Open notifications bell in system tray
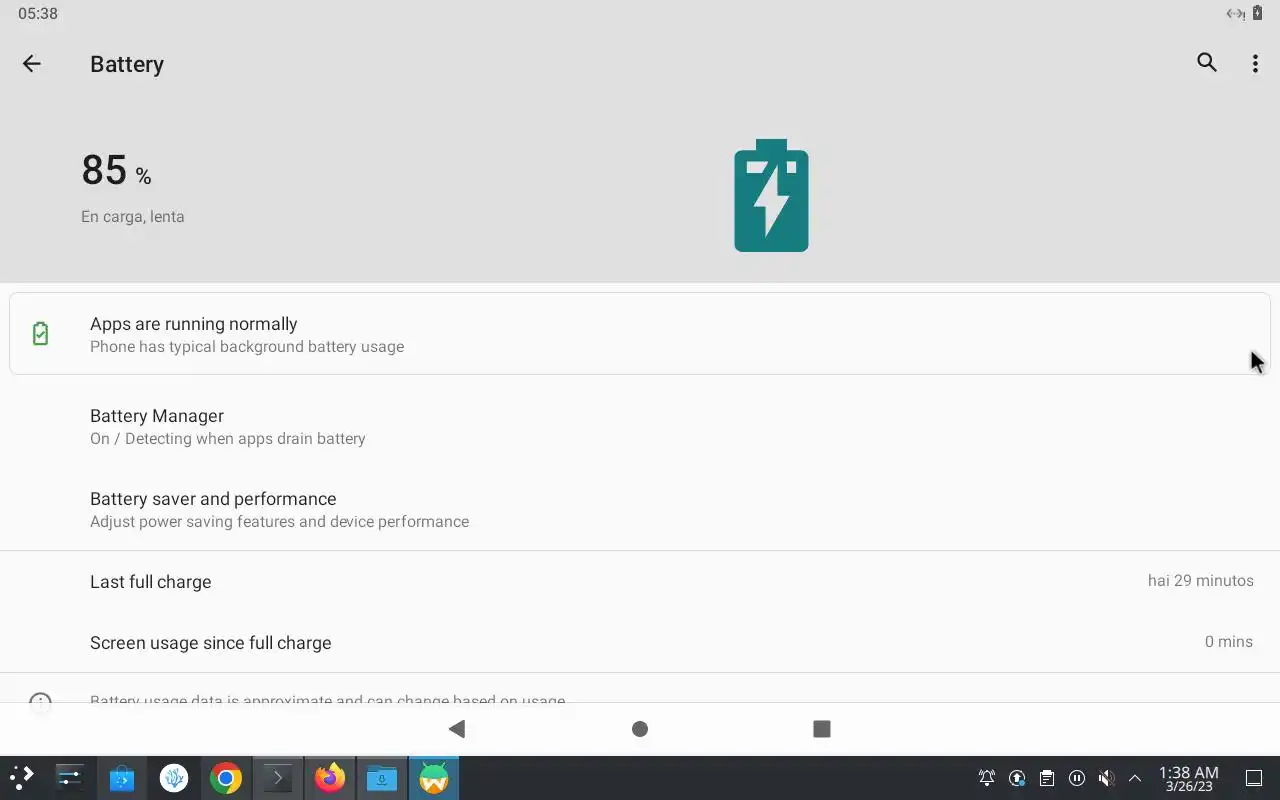 pos(987,778)
